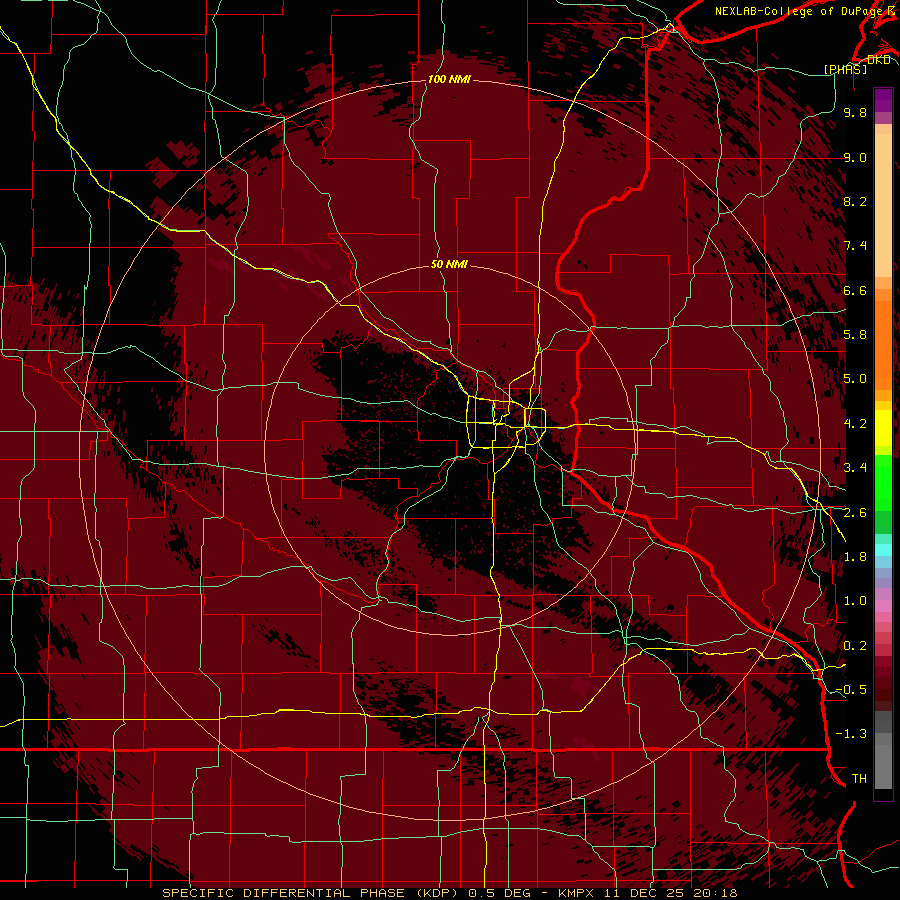The height and width of the screenshot is (900, 900).
Task: Click the purple segment atop the color bar
Action: 883,100
